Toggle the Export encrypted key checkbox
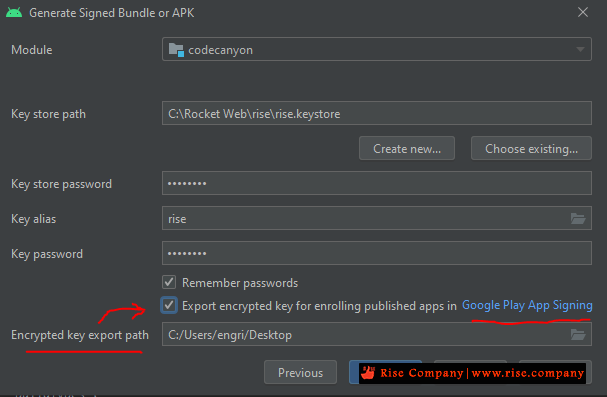Viewport: 607px width, 397px height. tap(169, 305)
